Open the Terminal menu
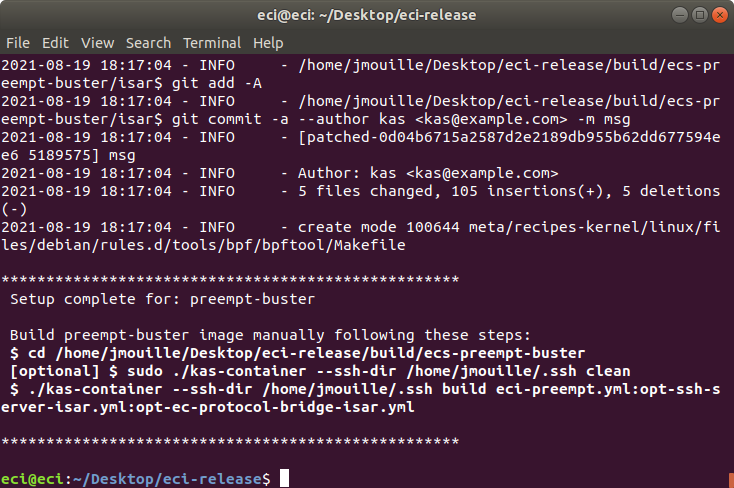This screenshot has width=734, height=488. [x=212, y=43]
